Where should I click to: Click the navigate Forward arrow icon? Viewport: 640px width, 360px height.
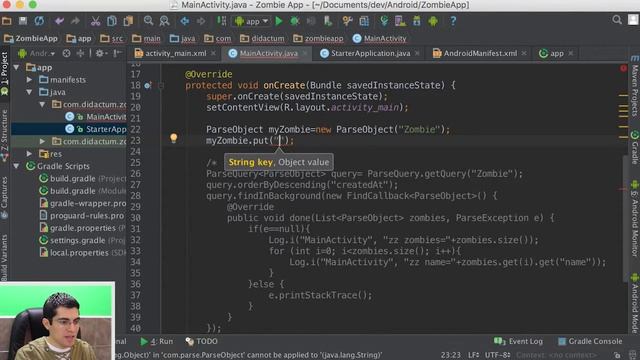(x=201, y=21)
